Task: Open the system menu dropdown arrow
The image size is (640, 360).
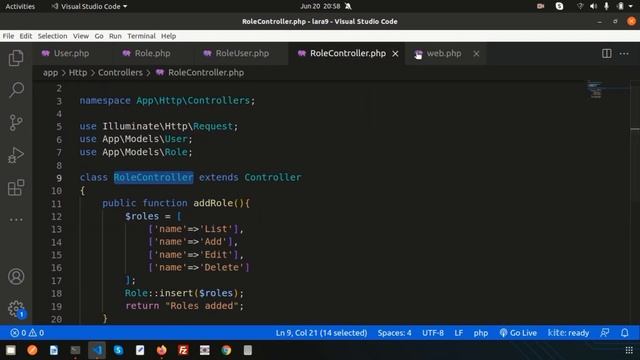Action: 631,6
